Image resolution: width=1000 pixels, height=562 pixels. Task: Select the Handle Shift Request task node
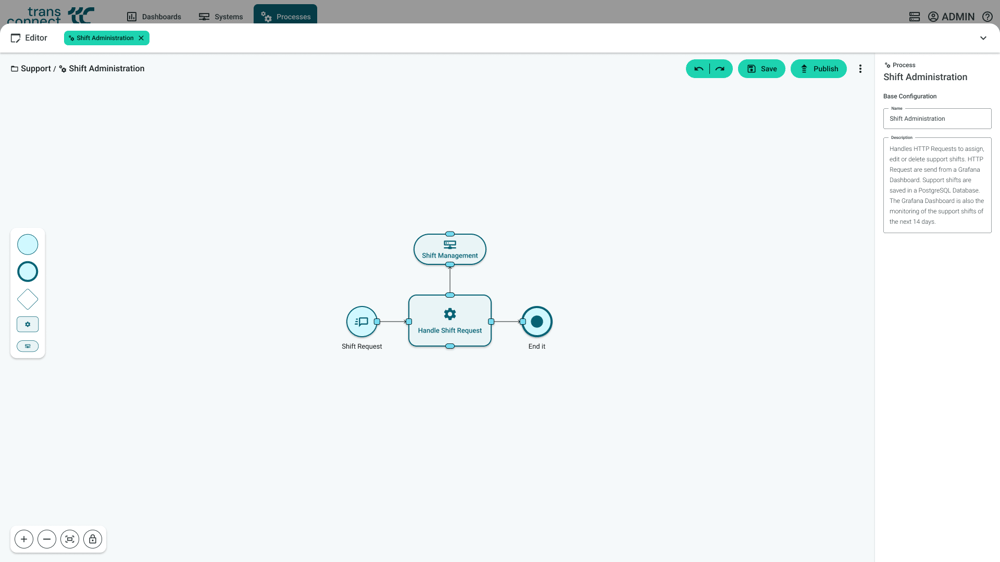click(450, 321)
